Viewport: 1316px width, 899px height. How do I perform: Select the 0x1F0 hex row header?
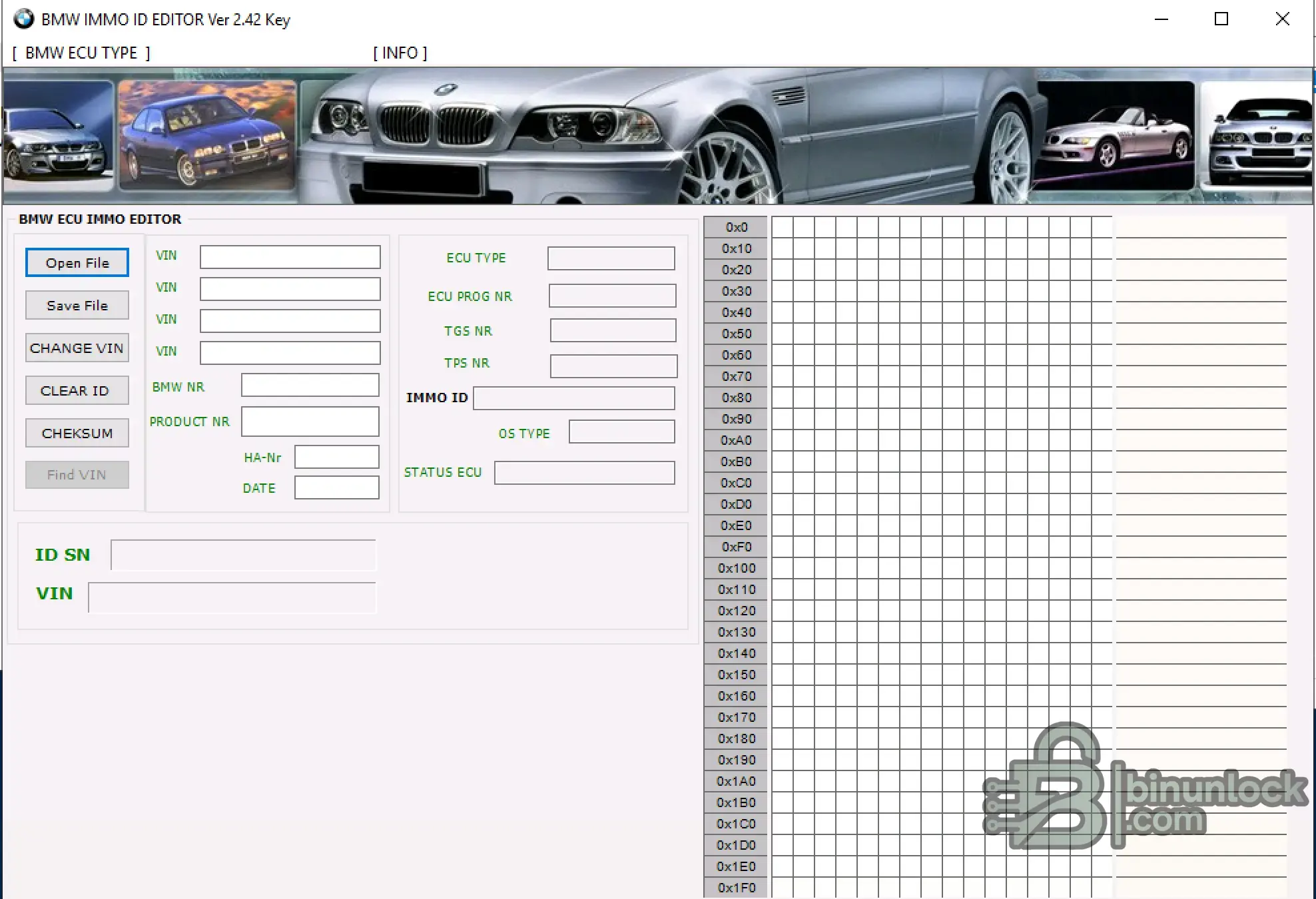coord(736,888)
